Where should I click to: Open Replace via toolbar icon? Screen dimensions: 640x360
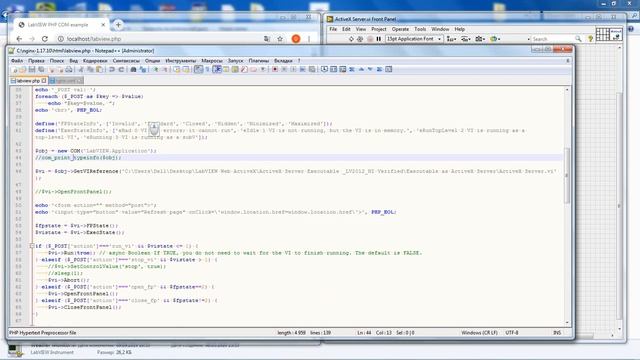click(143, 69)
